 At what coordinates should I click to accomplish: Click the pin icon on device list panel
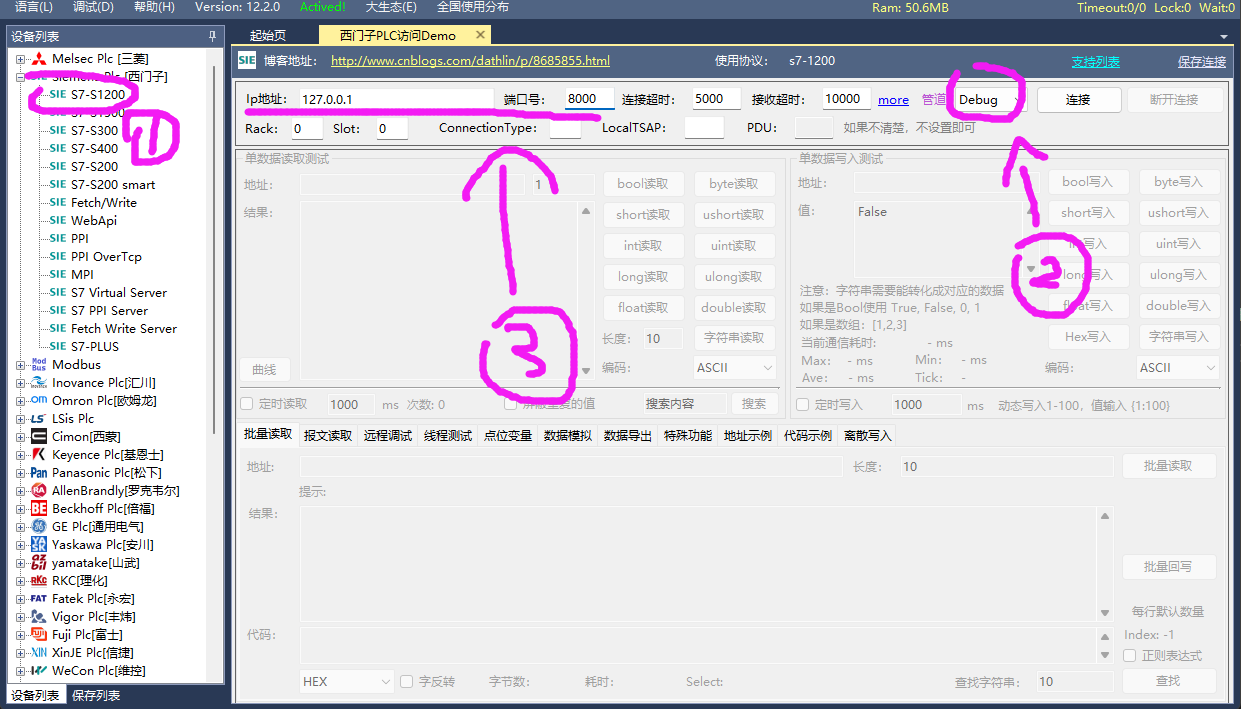[212, 36]
